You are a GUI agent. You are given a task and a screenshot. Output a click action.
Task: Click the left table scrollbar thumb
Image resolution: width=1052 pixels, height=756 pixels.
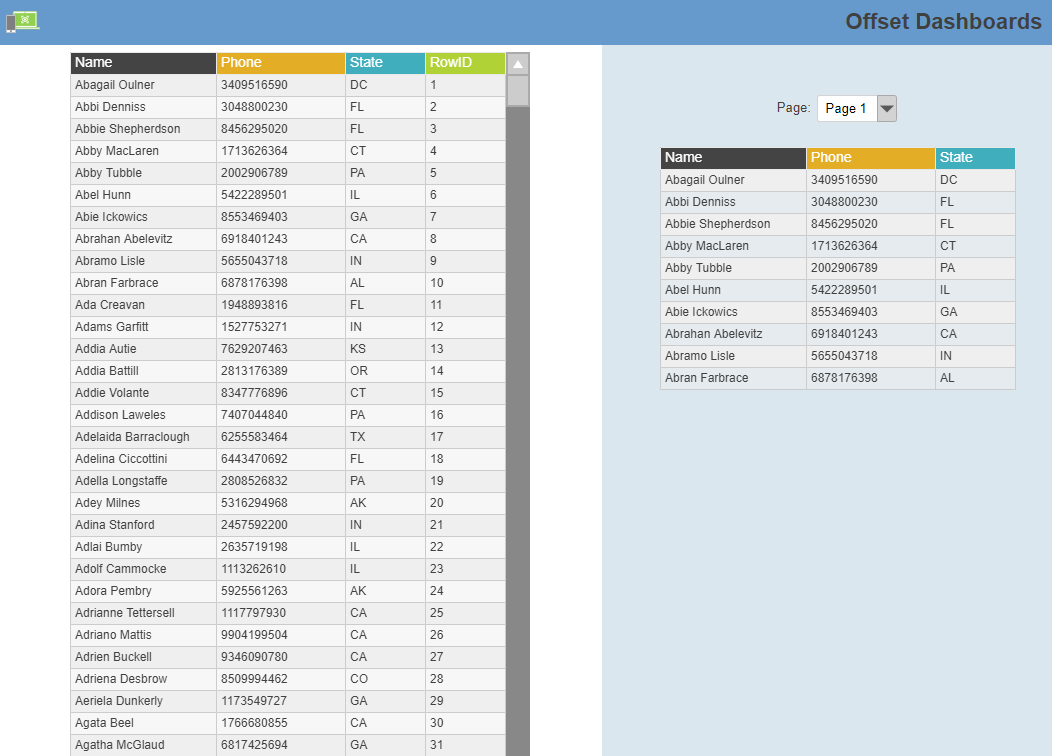click(518, 91)
